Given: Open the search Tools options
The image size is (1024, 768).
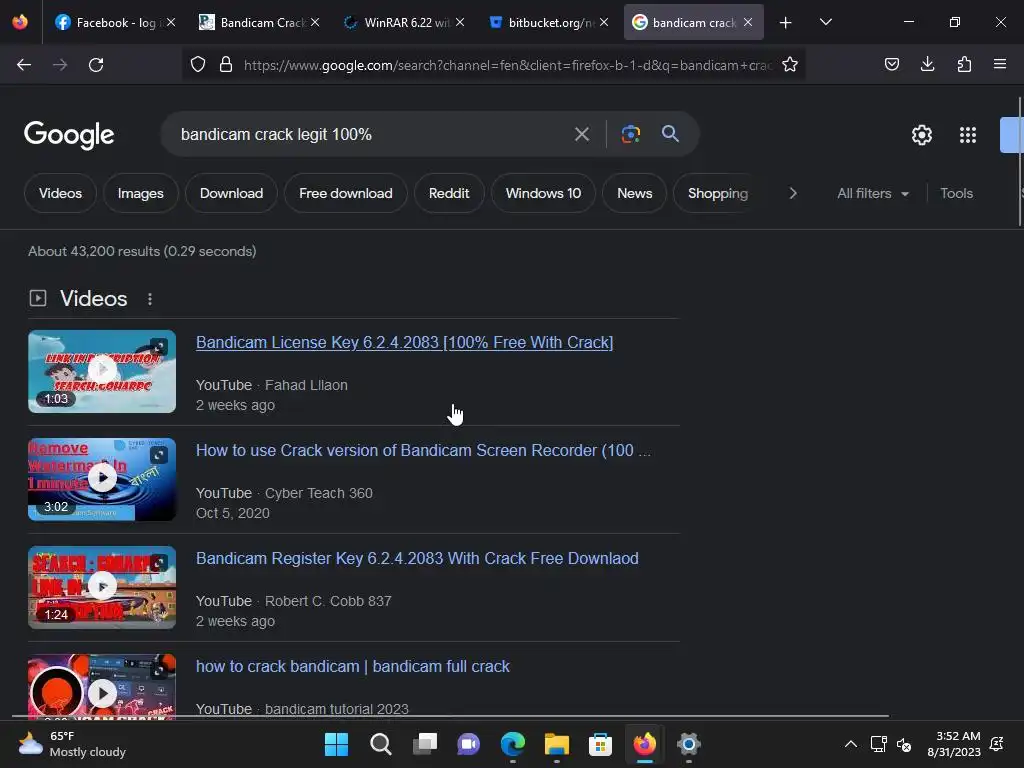Looking at the screenshot, I should (x=956, y=193).
